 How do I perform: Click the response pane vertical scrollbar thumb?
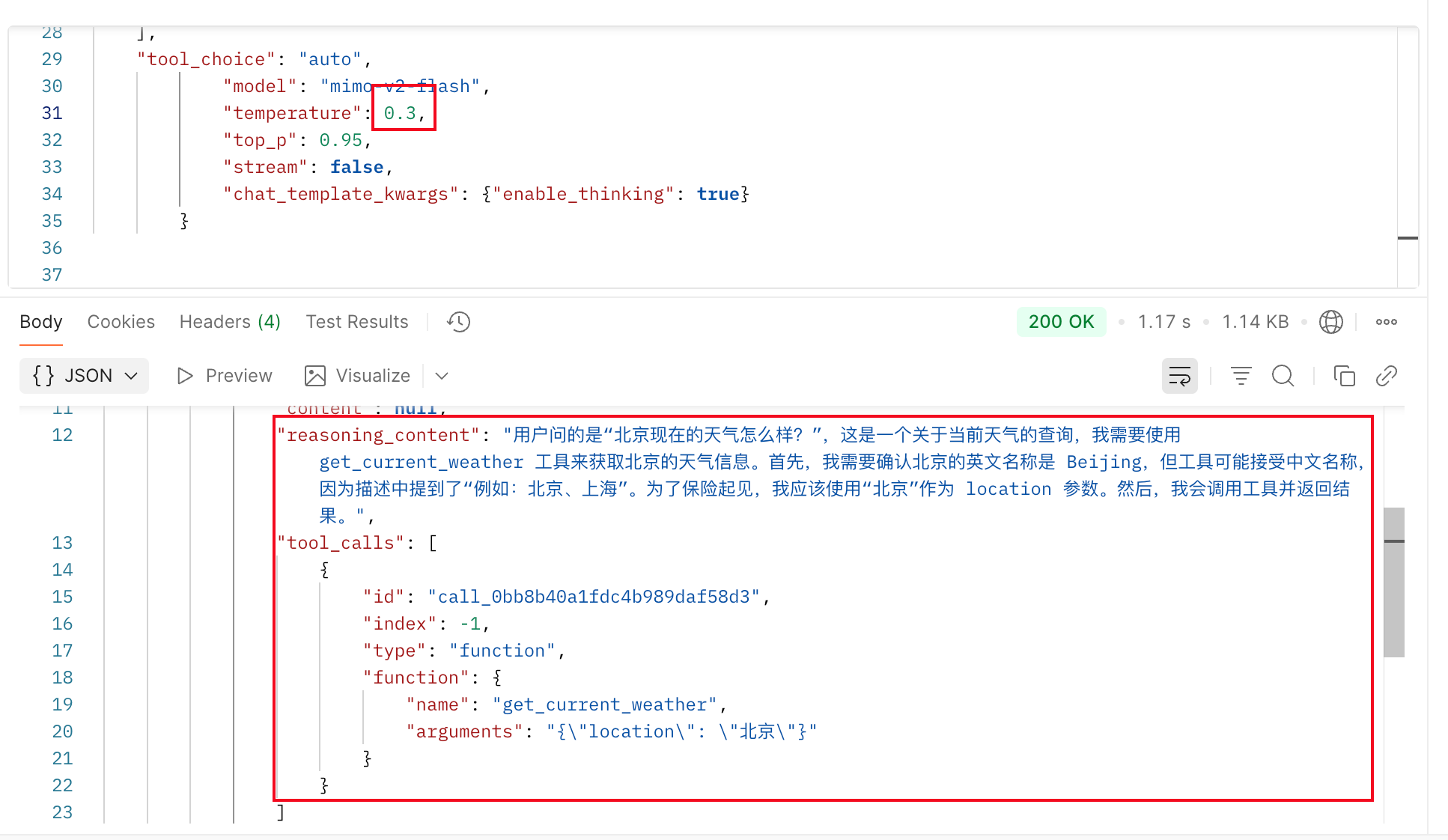pos(1393,582)
